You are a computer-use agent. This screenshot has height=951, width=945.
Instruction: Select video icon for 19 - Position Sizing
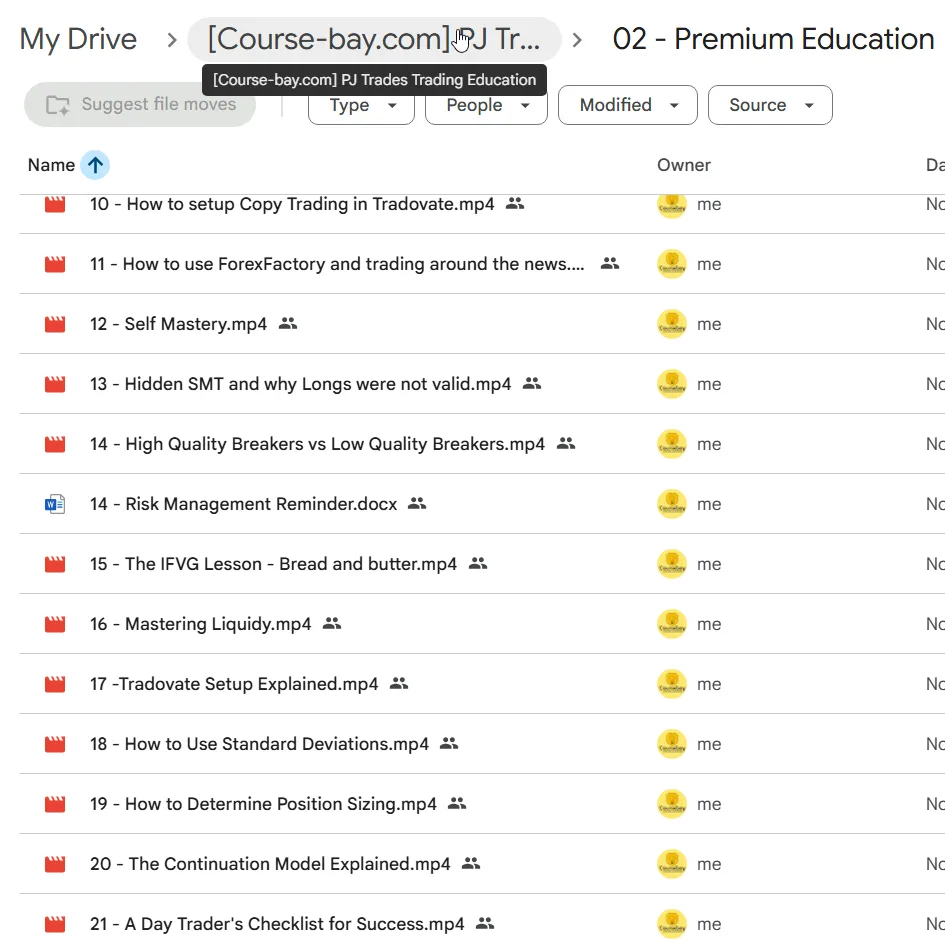(x=55, y=805)
